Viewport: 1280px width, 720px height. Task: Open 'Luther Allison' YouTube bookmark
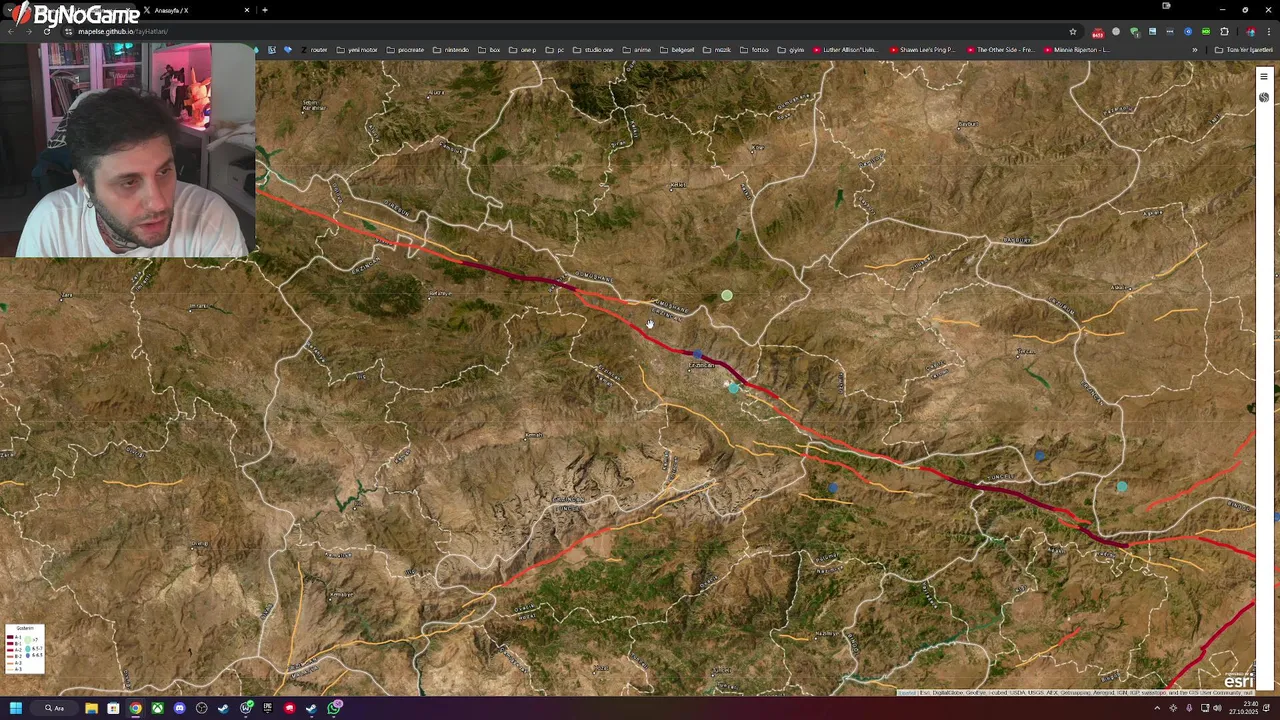(x=846, y=50)
